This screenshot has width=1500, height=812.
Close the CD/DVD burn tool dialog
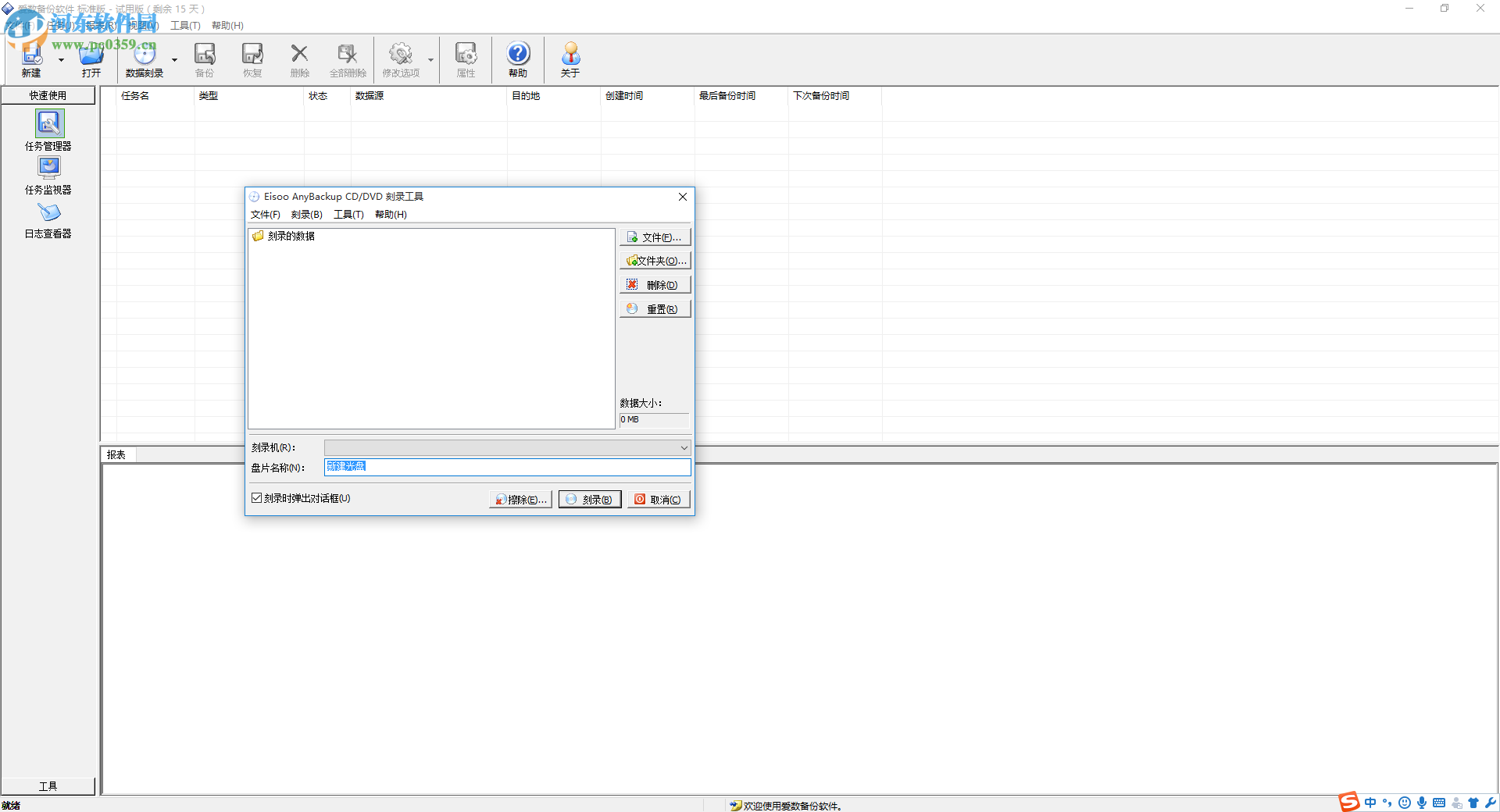point(683,197)
